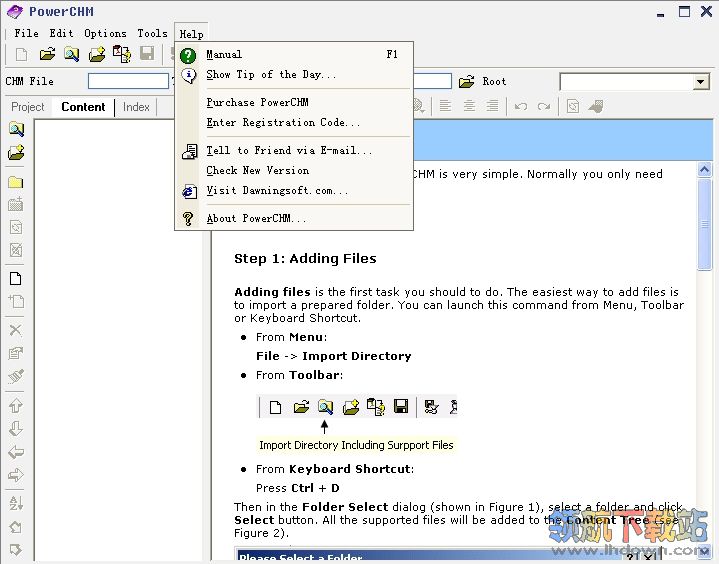719x564 pixels.
Task: Select Visit Dawningsoft.com menu item
Action: tap(294, 191)
